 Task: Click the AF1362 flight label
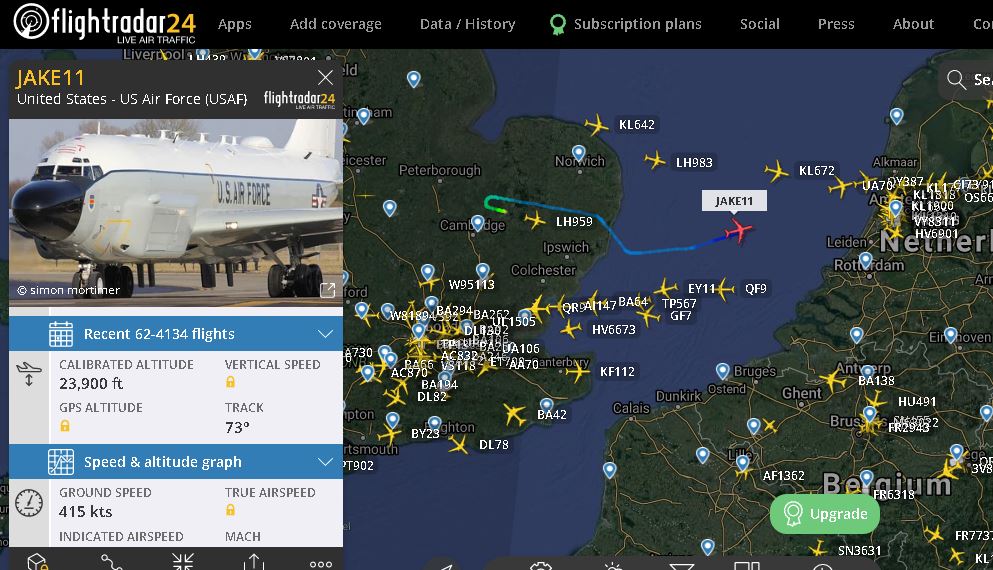click(783, 475)
